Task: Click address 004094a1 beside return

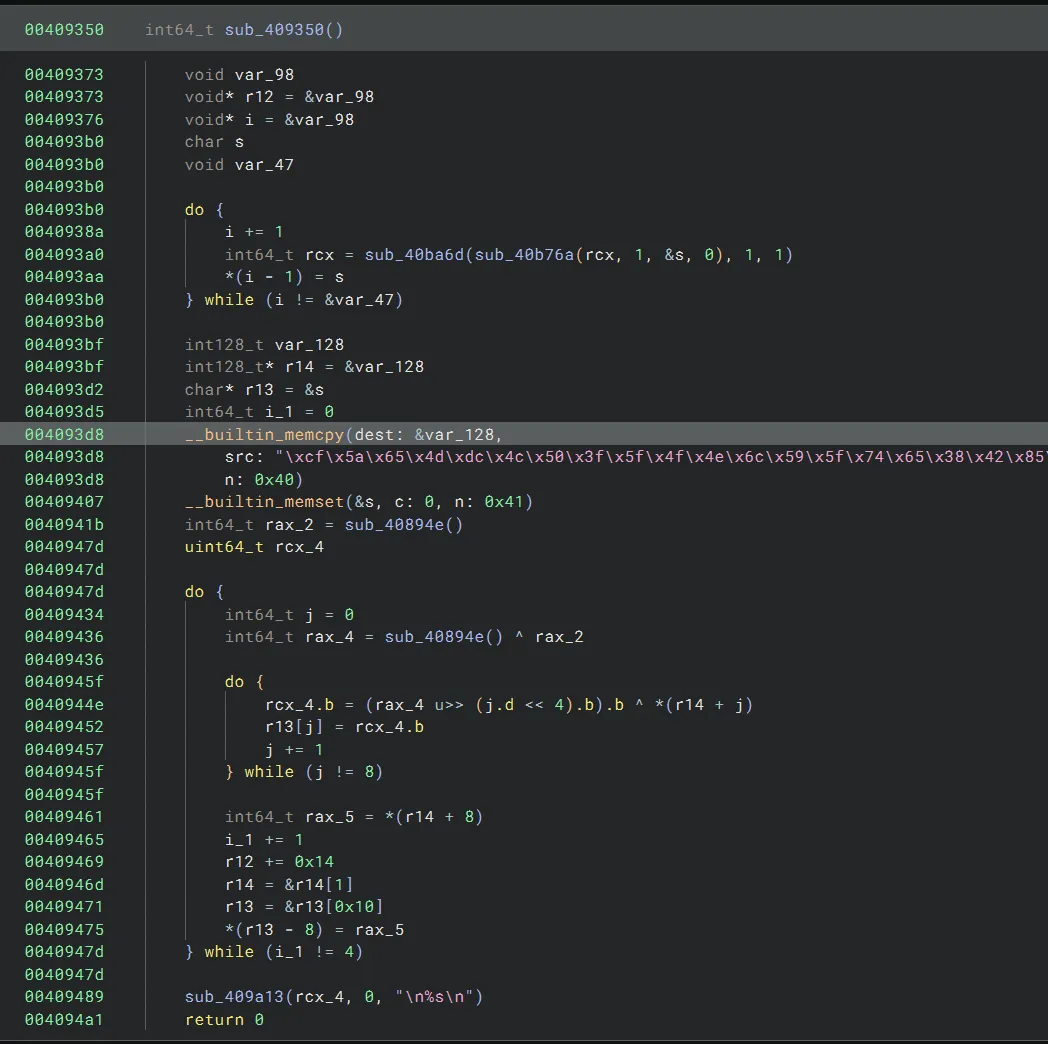Action: [x=64, y=1020]
